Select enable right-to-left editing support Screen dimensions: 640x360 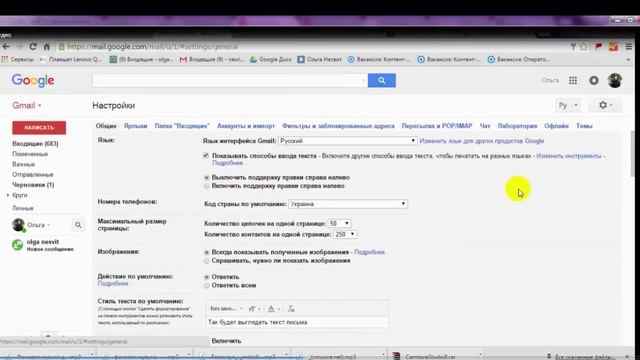click(207, 186)
